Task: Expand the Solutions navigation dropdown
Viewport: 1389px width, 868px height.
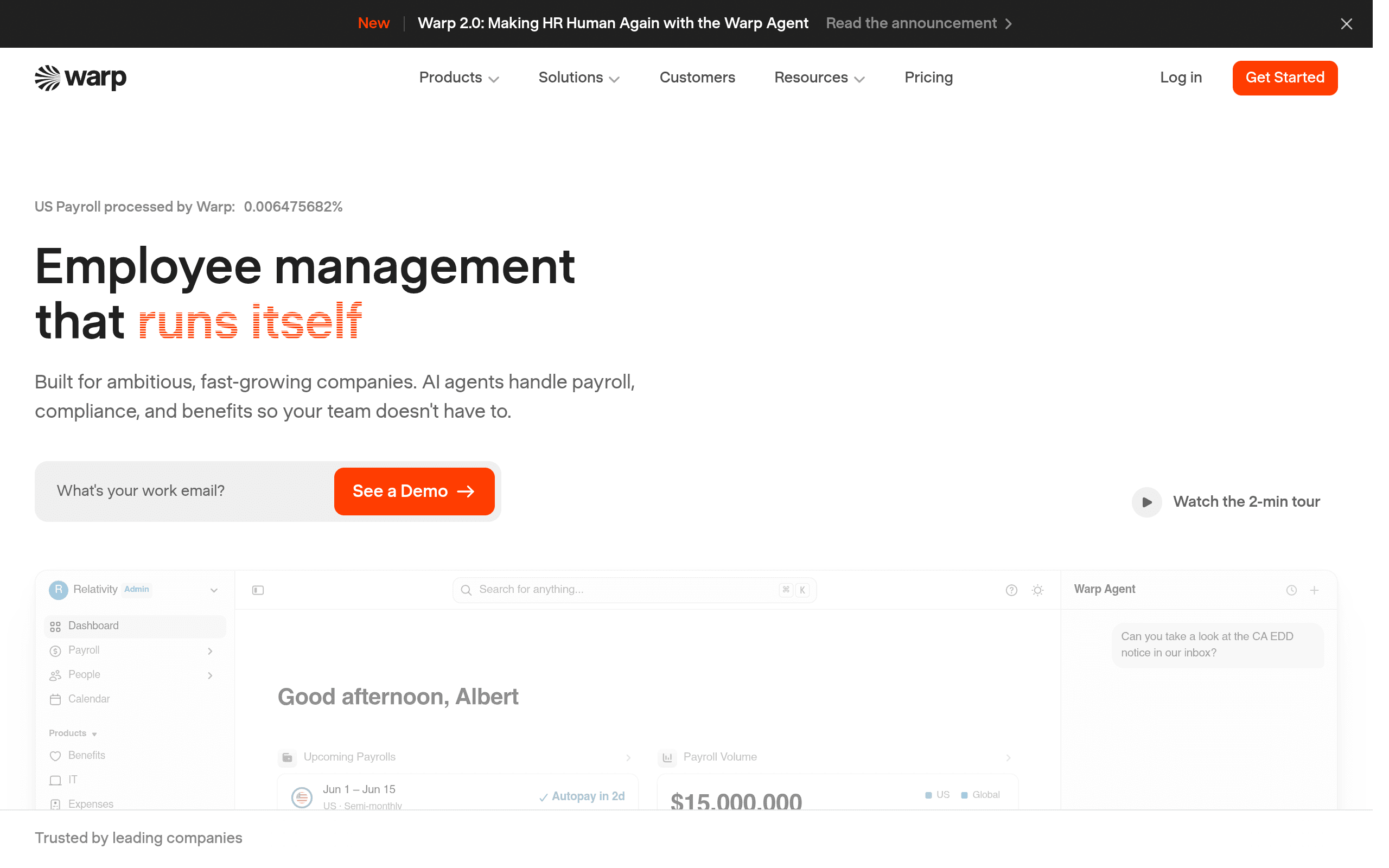Action: pyautogui.click(x=578, y=78)
